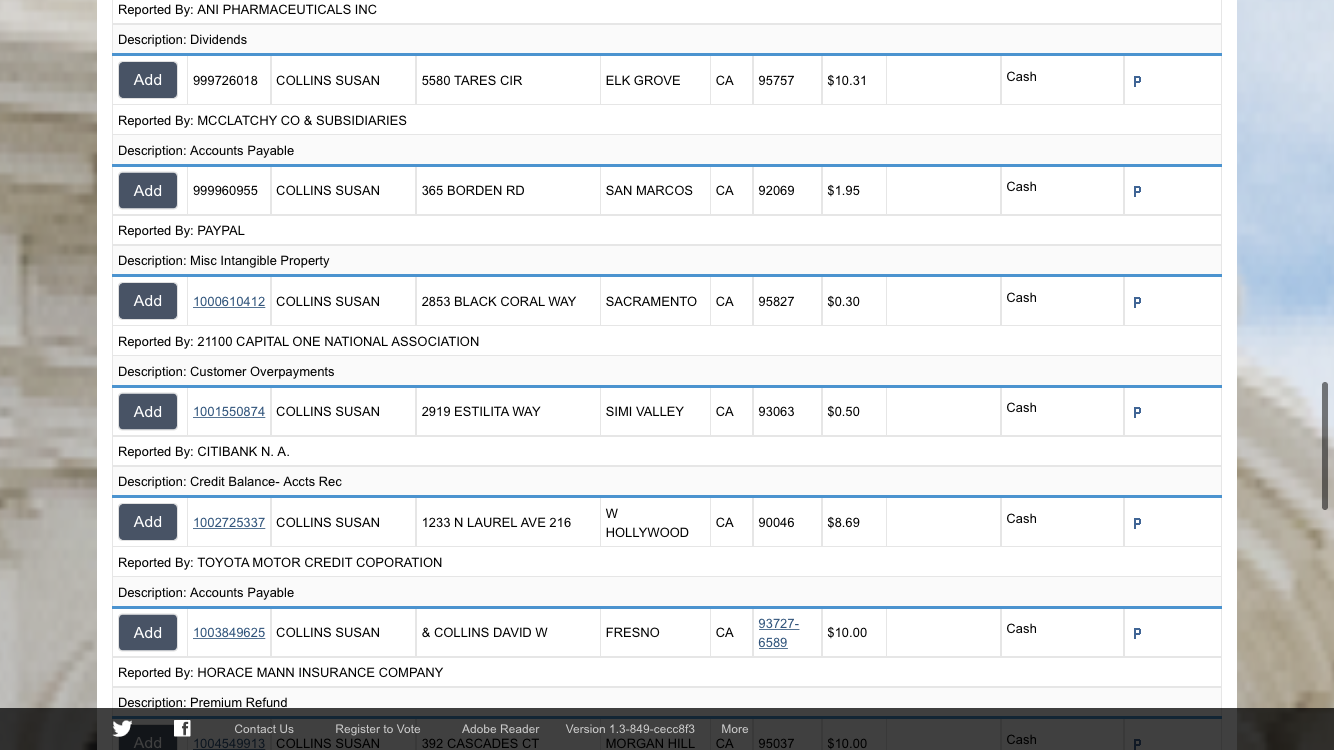Screen dimensions: 1334x750
Task: Add property 999726018 to claim
Action: tap(148, 80)
